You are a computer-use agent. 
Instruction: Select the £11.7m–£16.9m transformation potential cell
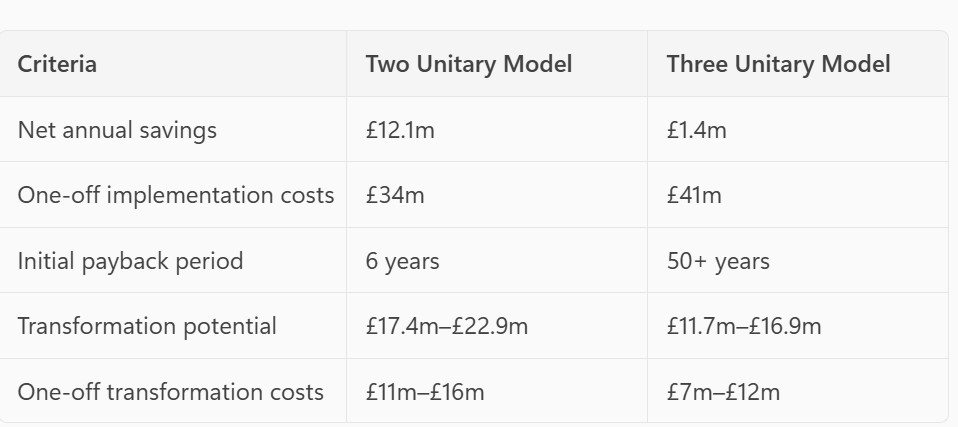point(744,326)
